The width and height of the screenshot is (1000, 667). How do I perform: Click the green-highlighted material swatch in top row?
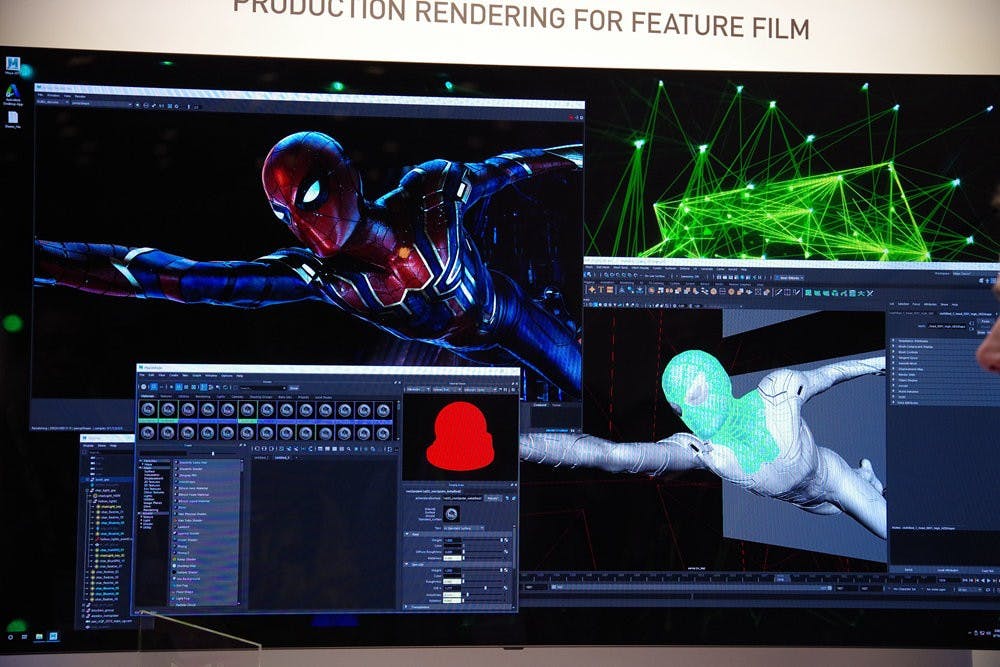click(245, 409)
